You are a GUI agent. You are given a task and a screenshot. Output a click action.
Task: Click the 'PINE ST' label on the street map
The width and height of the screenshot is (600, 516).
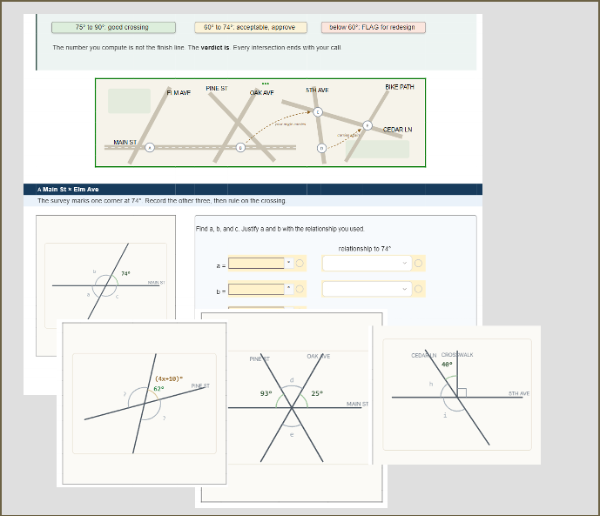[217, 88]
